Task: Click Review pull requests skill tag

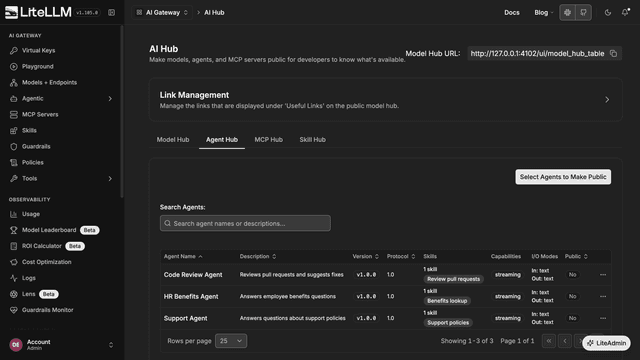Action: pyautogui.click(x=453, y=279)
